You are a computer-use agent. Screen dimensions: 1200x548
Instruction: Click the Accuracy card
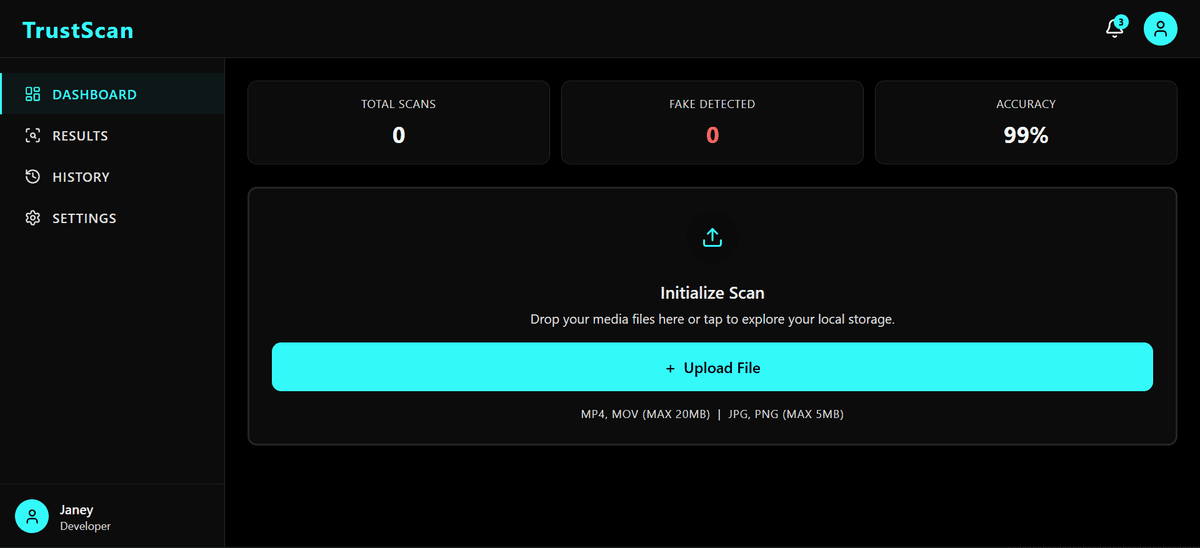[x=1026, y=122]
